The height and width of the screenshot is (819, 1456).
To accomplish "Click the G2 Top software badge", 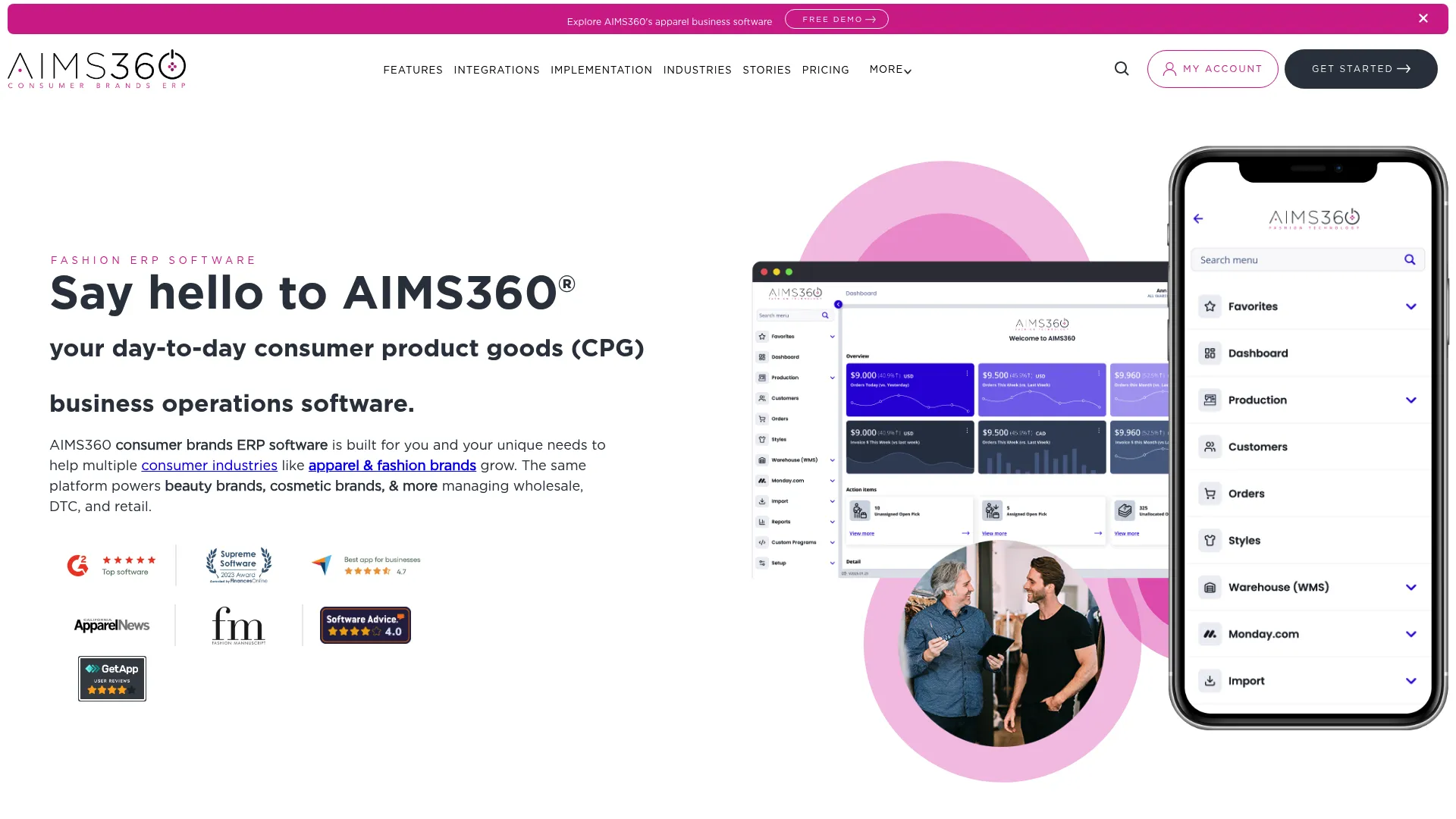I will (111, 565).
